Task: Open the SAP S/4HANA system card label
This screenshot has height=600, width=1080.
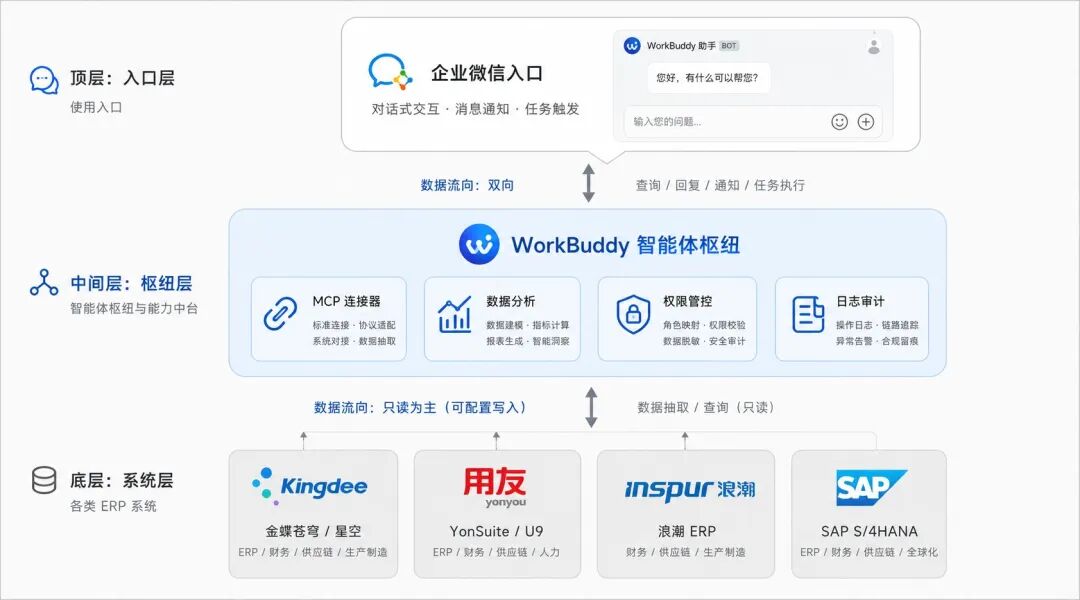Action: 869,531
